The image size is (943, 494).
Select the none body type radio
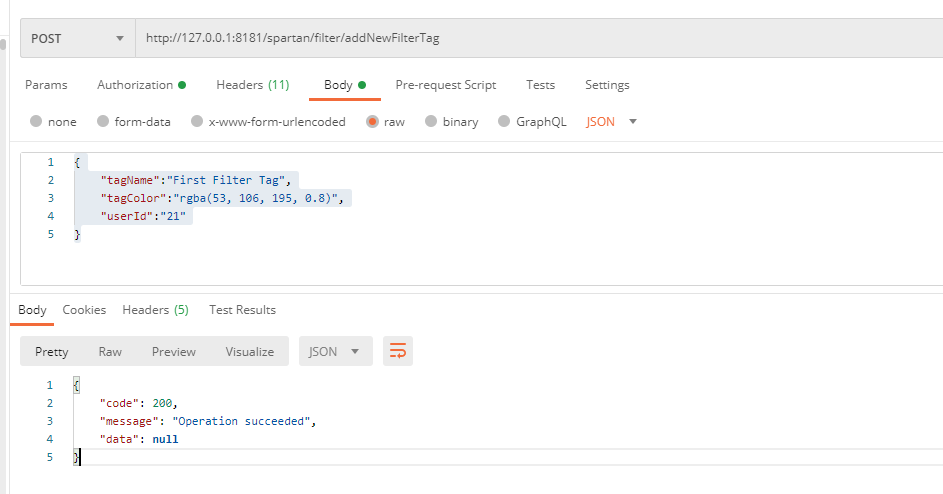pos(37,122)
